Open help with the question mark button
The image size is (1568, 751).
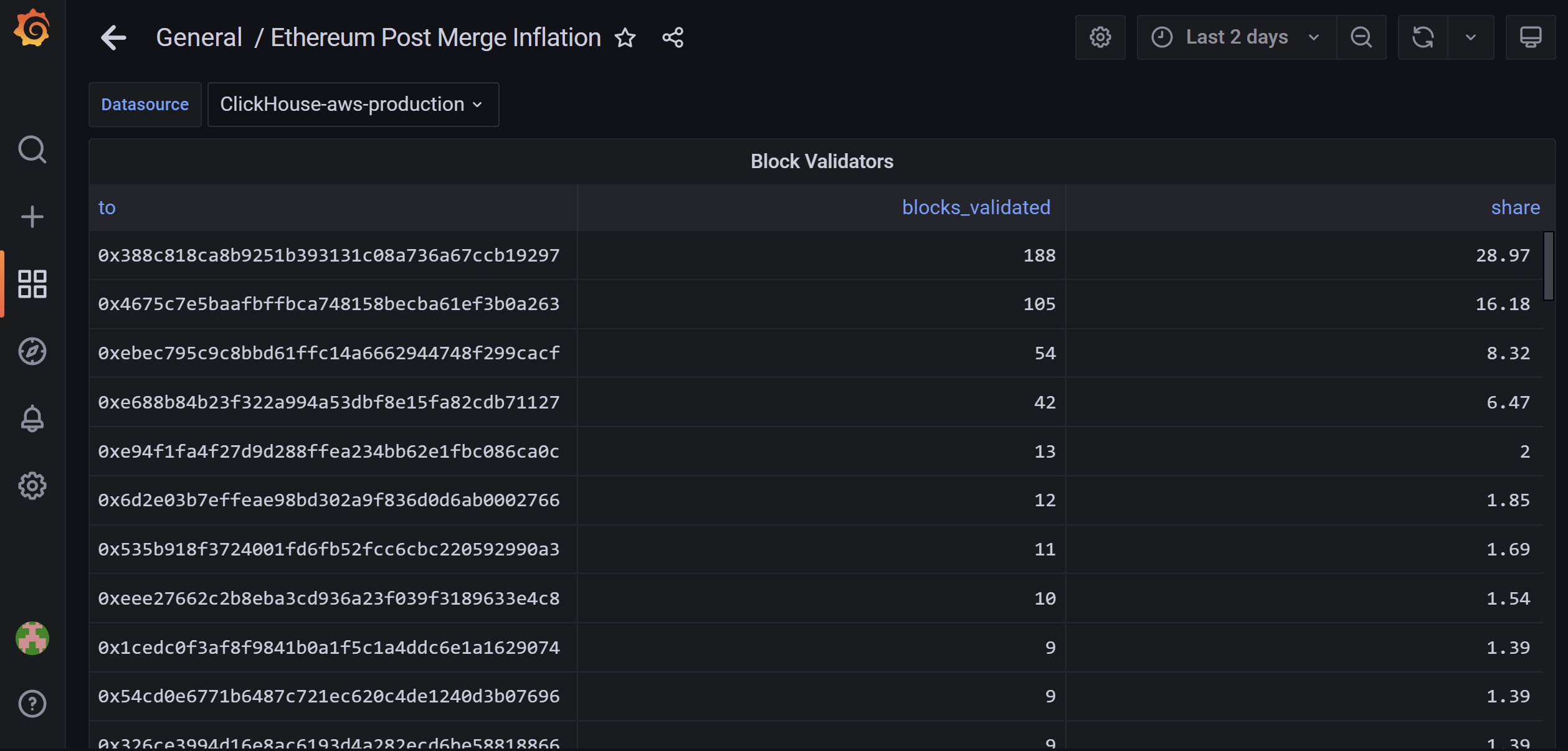click(32, 704)
